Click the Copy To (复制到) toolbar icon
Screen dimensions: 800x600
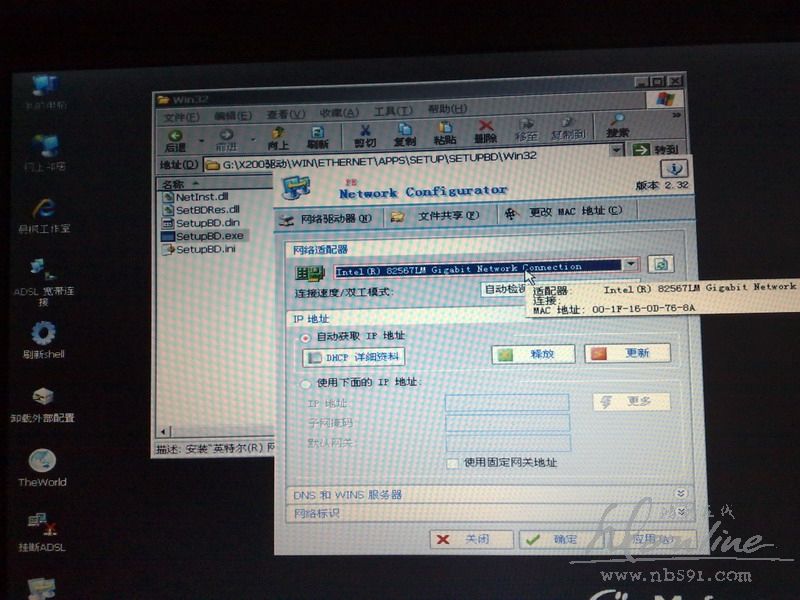pos(568,129)
